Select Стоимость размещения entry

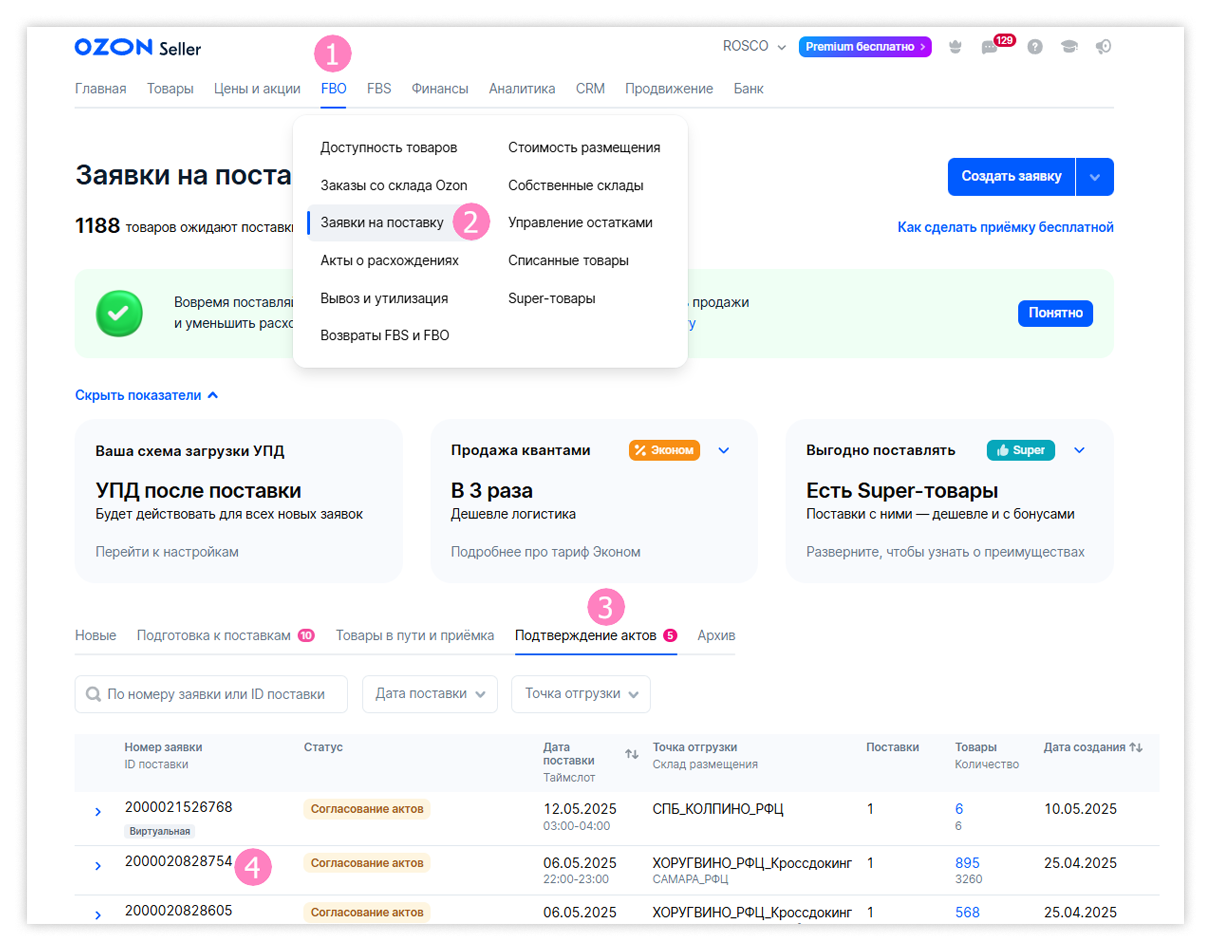[x=584, y=147]
